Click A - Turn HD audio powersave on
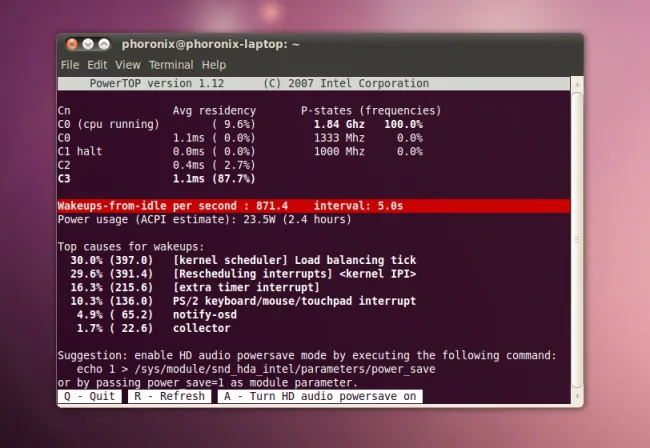650x448 pixels. (320, 396)
